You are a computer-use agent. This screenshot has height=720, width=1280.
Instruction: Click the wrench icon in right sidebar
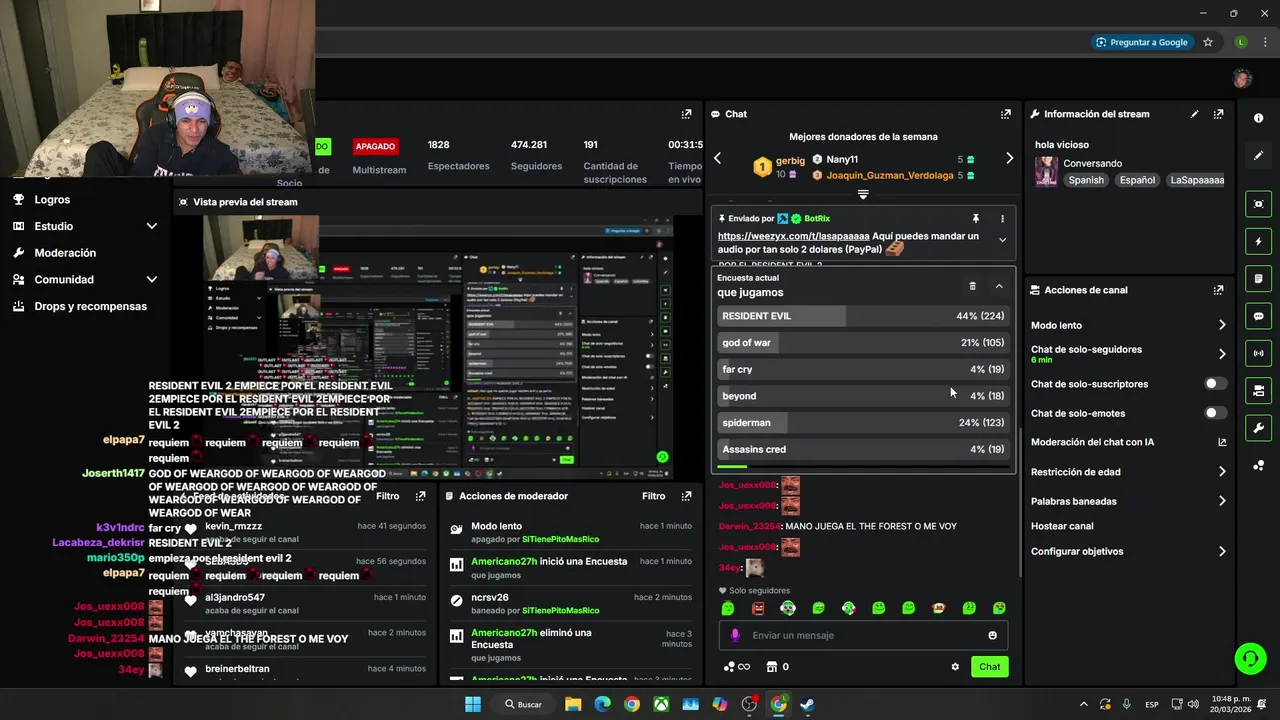[x=1258, y=428]
